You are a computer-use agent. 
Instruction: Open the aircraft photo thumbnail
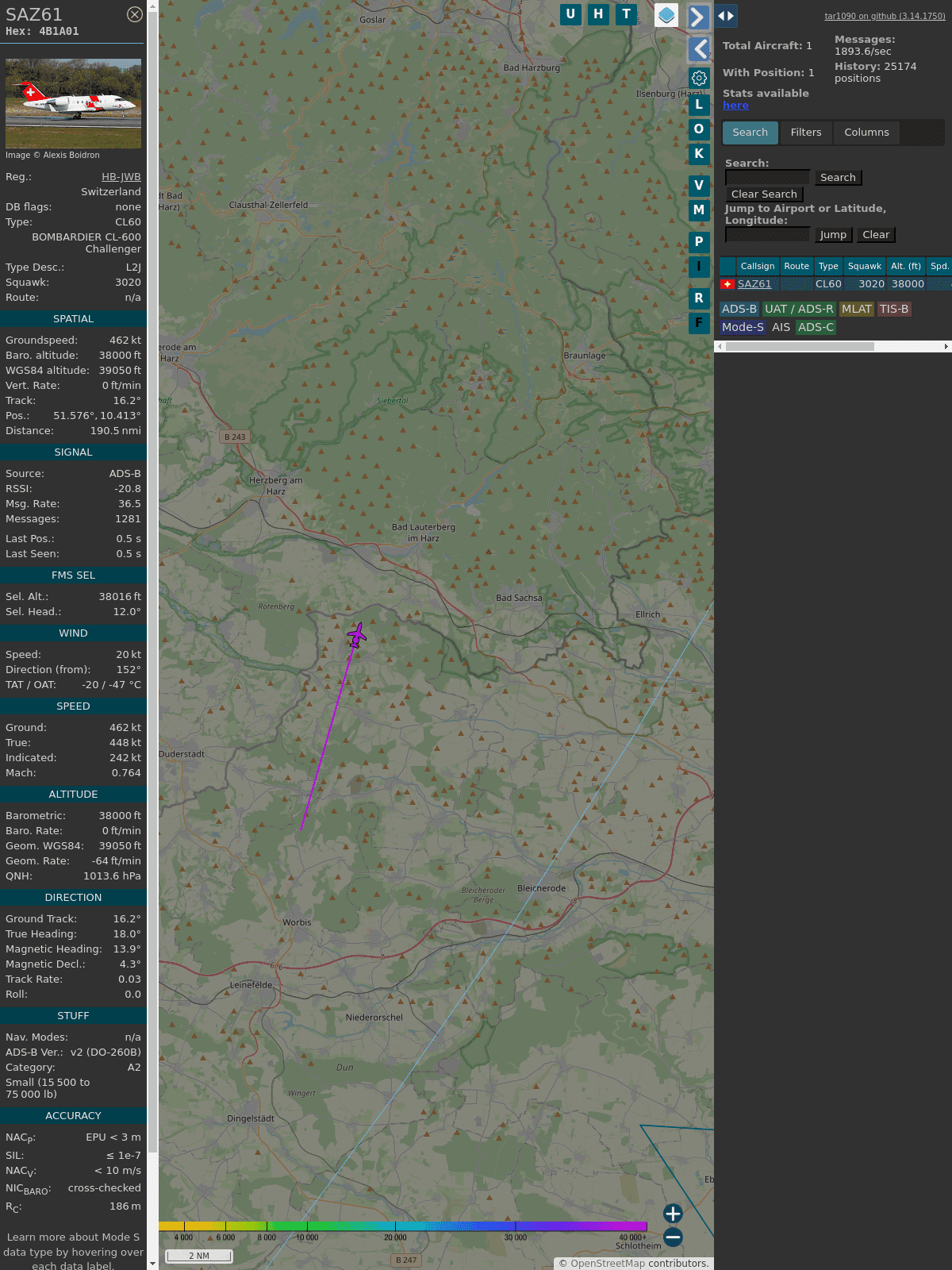[73, 103]
